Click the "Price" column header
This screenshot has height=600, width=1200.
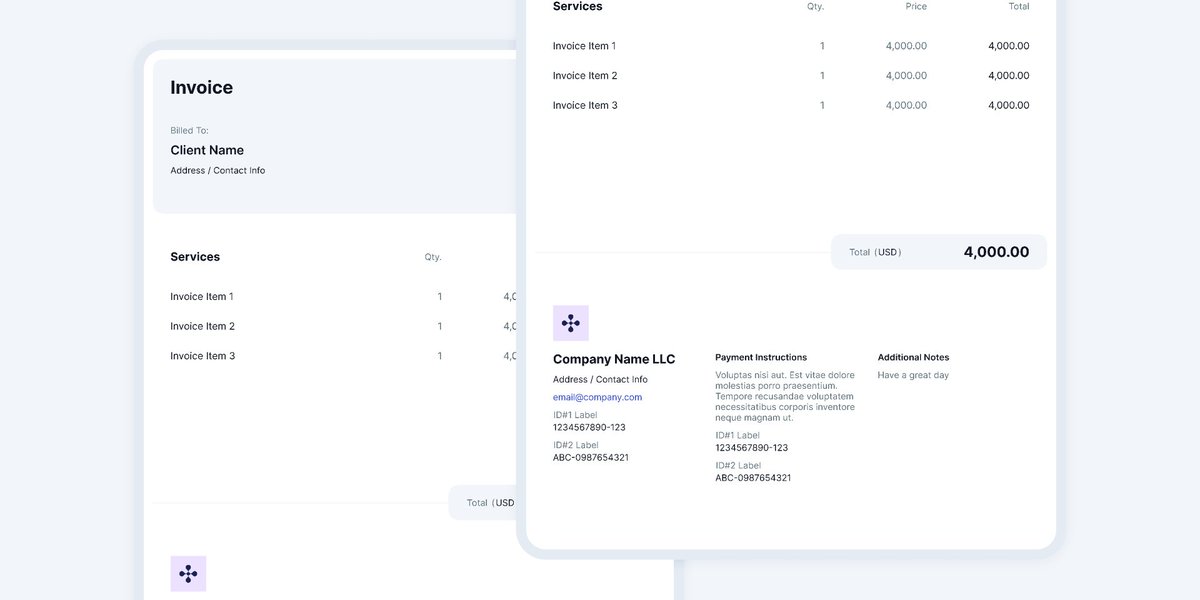(x=916, y=7)
